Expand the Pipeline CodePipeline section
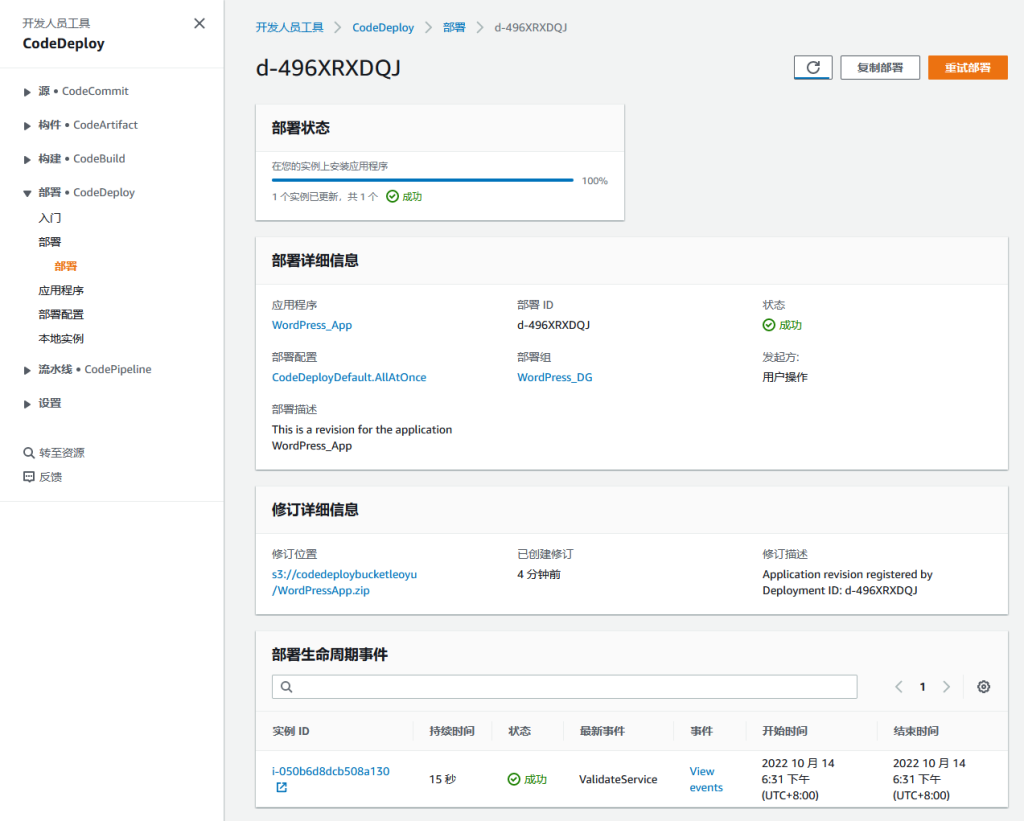Image resolution: width=1024 pixels, height=821 pixels. (27, 370)
